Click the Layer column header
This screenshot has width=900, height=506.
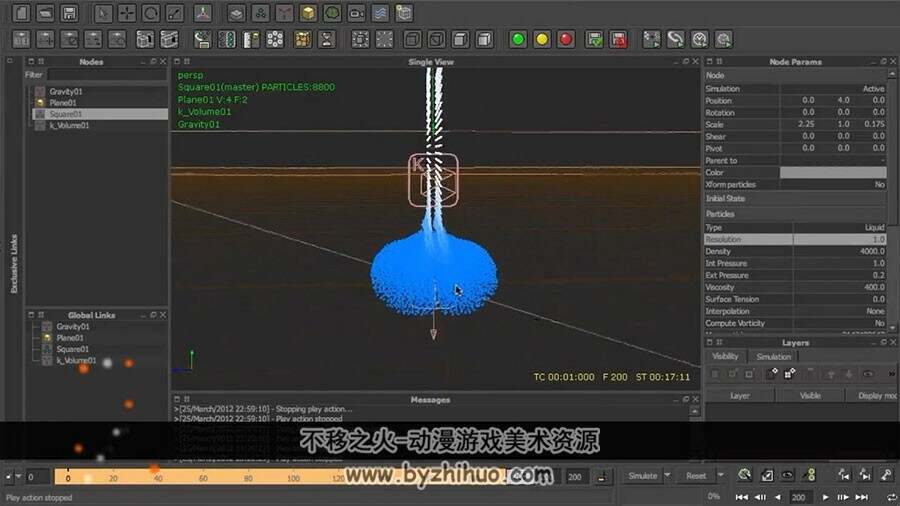740,396
